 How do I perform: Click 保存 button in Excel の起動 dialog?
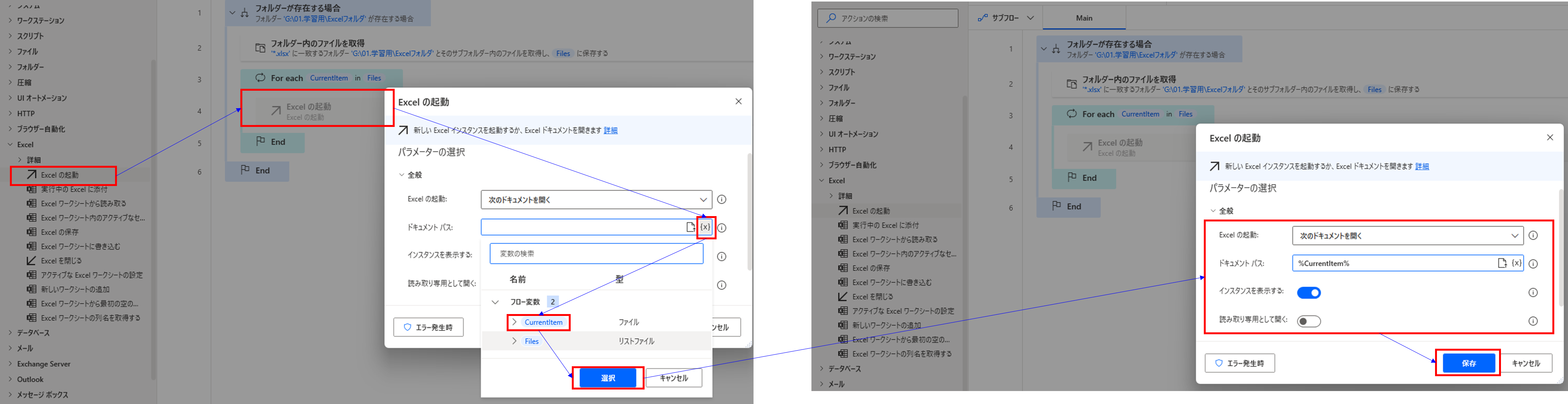pos(1469,363)
